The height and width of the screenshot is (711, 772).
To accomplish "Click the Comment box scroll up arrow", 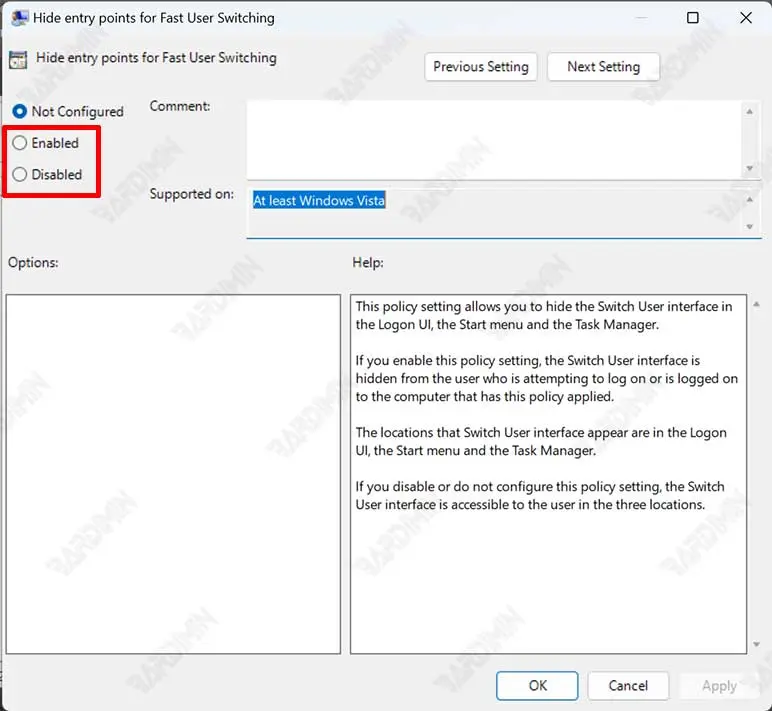I will coord(749,112).
